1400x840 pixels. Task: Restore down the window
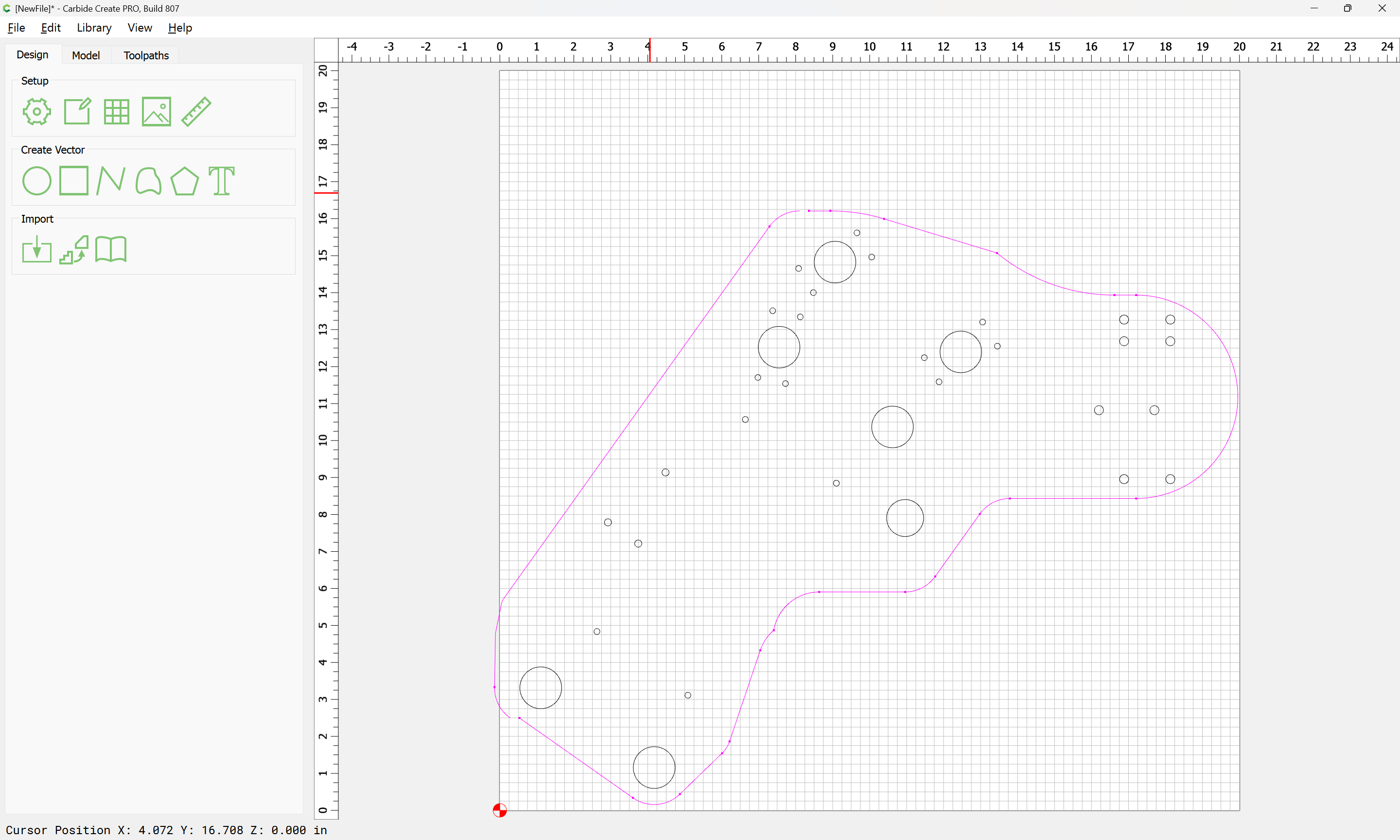tap(1348, 8)
